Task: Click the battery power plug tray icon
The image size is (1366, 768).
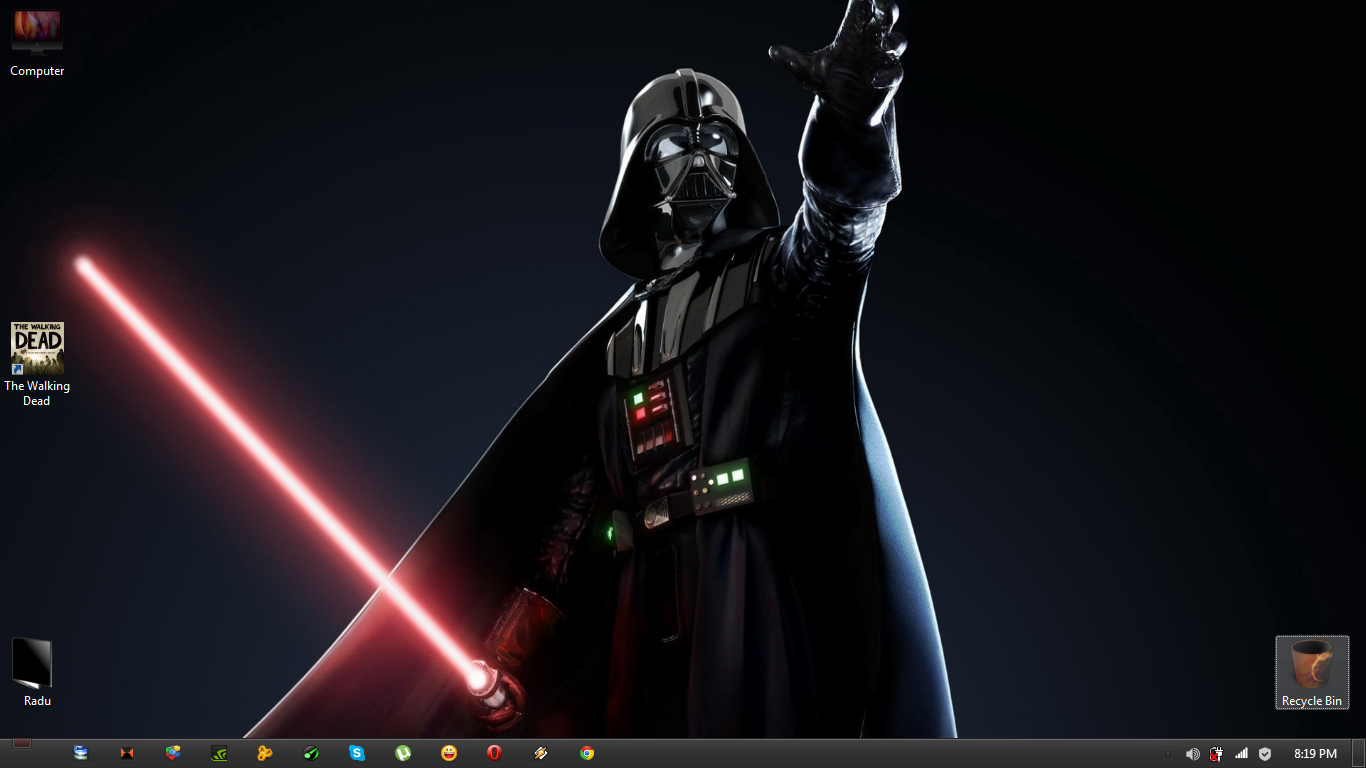Action: click(x=1216, y=754)
